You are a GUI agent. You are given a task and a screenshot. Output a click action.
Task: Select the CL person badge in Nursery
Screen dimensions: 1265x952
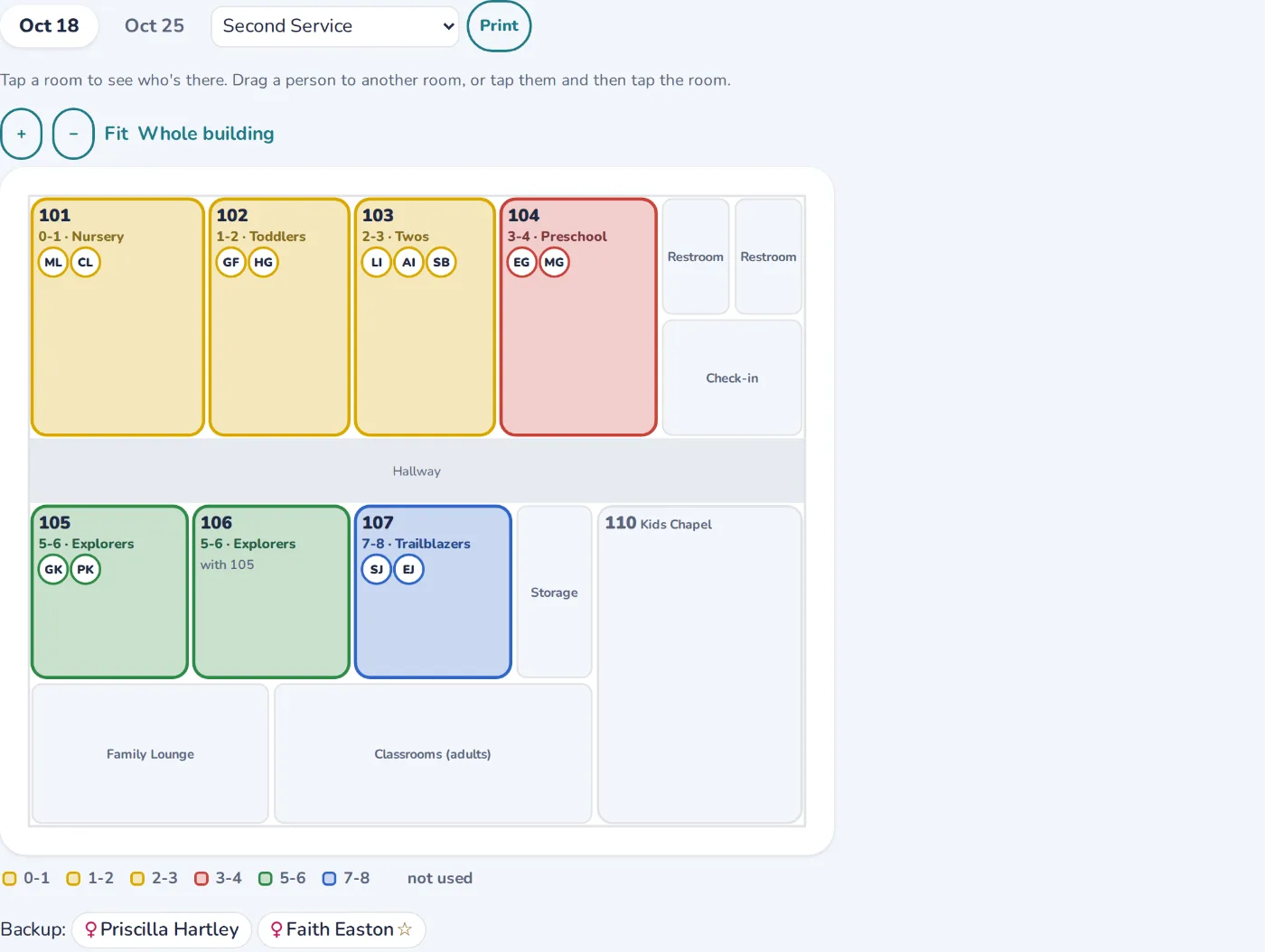pos(86,263)
